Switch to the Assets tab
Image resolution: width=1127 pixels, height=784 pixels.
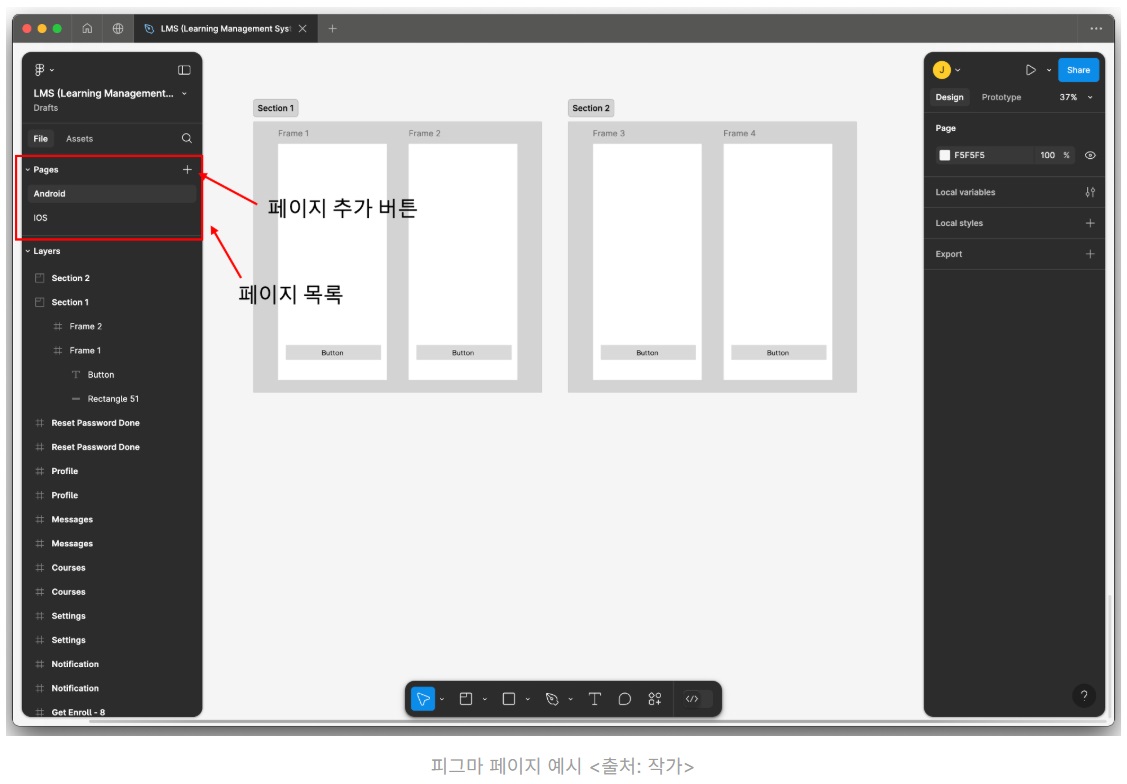click(x=79, y=139)
